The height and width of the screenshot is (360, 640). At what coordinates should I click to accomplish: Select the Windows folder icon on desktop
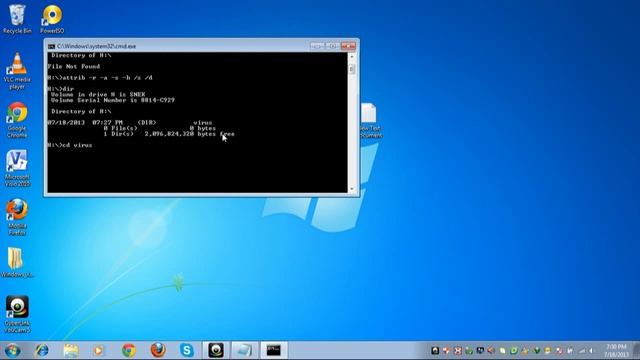tap(17, 262)
